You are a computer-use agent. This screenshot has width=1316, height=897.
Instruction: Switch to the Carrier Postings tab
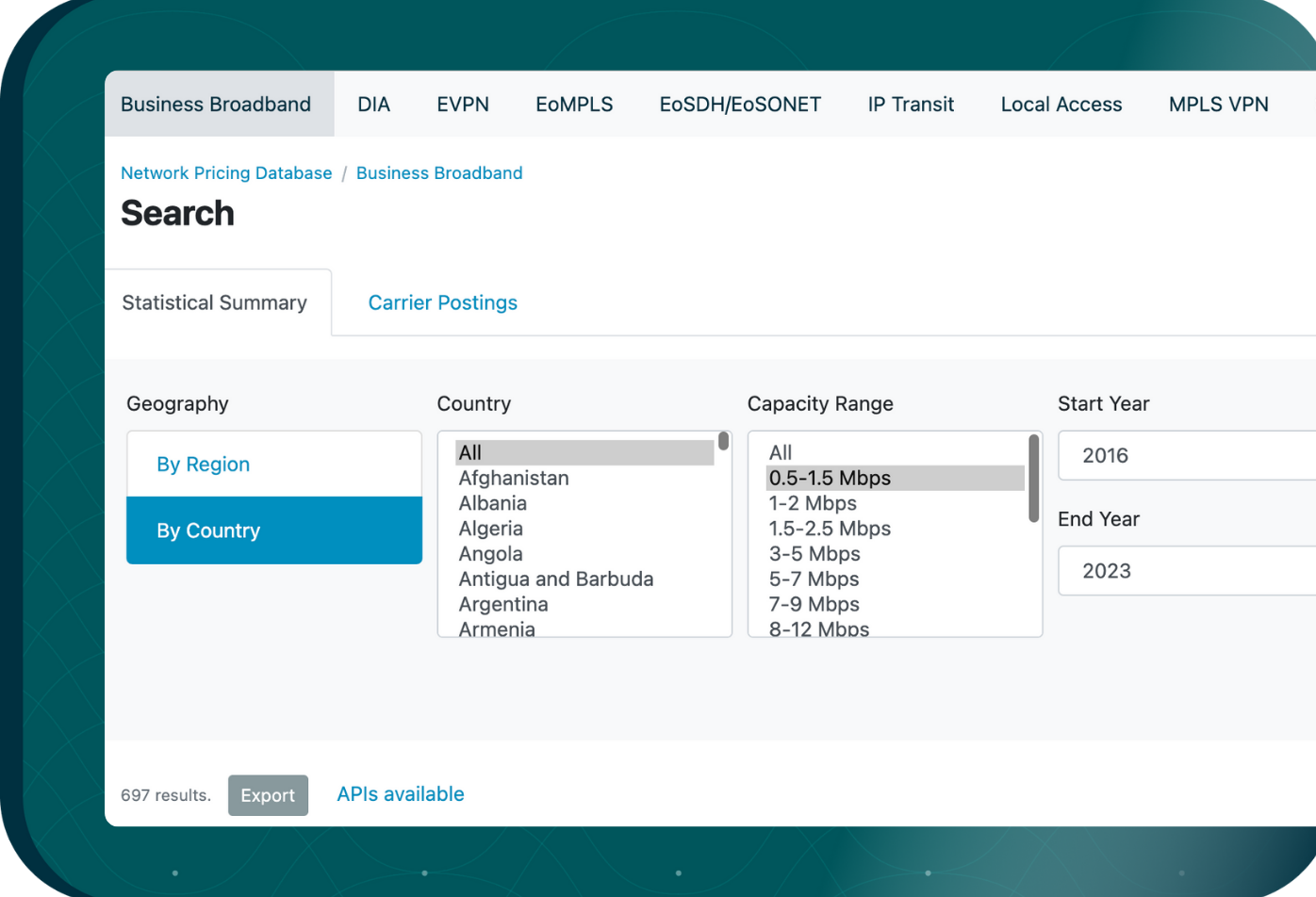(442, 302)
